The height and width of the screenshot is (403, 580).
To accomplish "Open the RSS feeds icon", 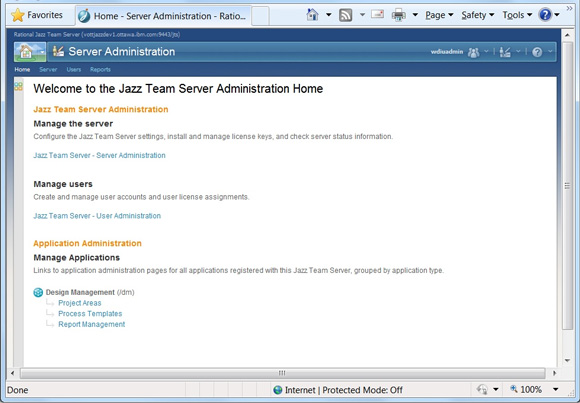I will coord(345,15).
